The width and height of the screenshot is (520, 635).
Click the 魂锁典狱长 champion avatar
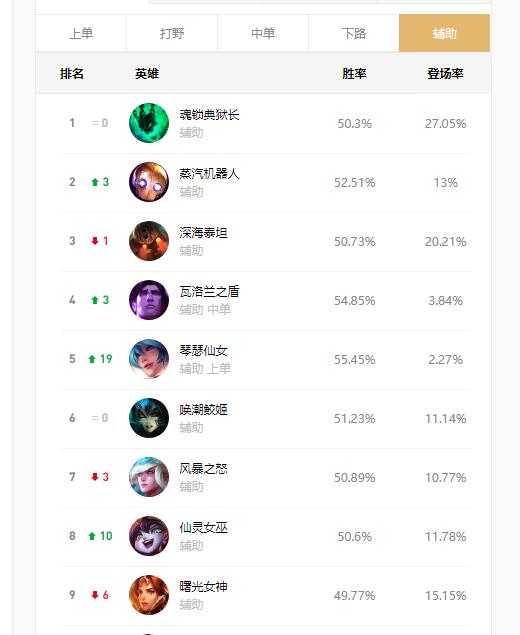[149, 123]
